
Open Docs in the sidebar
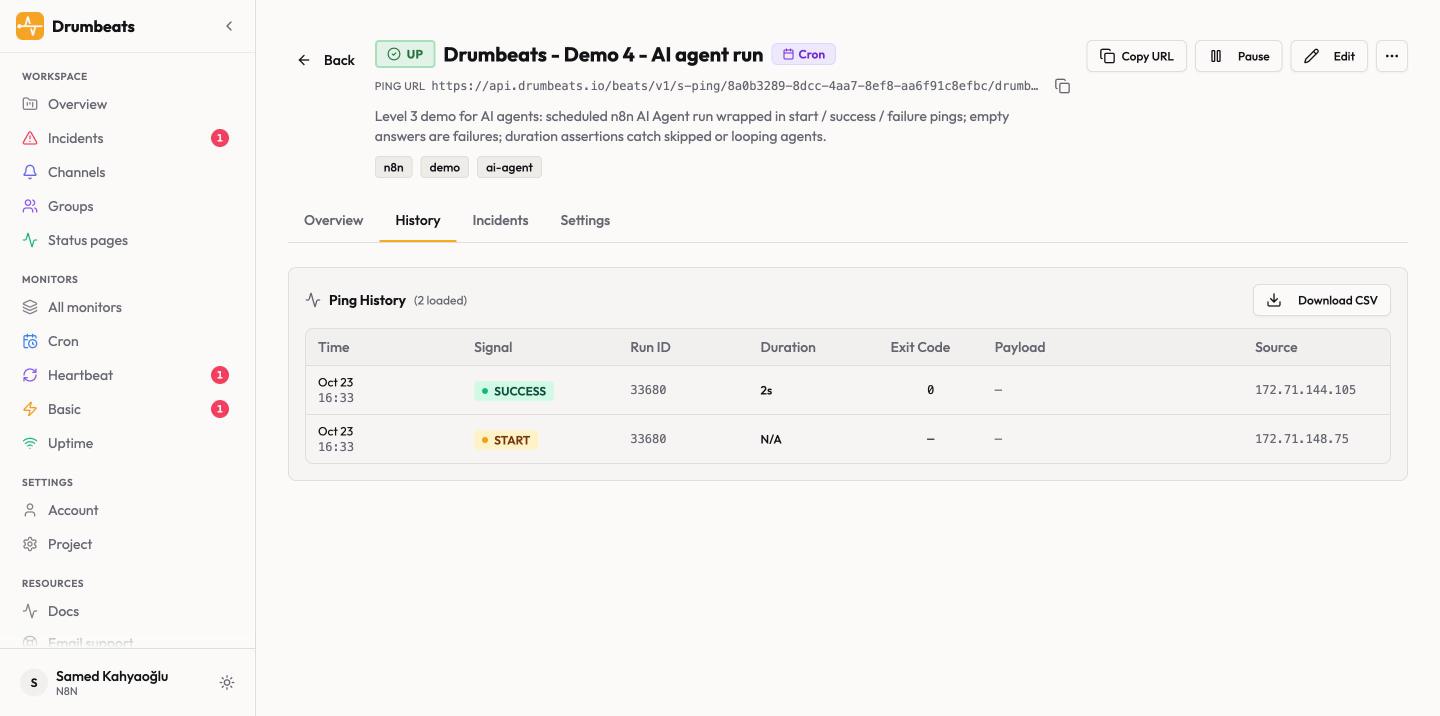coord(127,611)
